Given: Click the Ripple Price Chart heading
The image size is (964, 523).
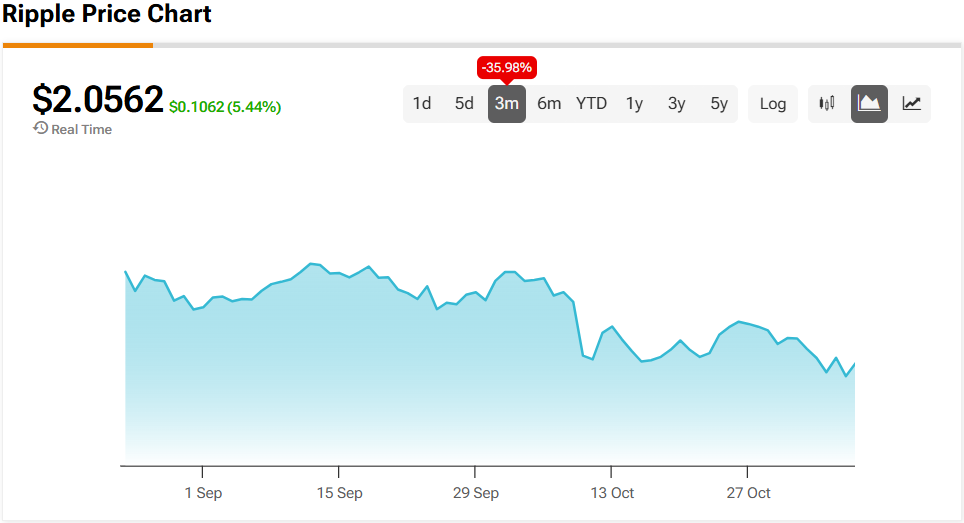Looking at the screenshot, I should point(107,15).
